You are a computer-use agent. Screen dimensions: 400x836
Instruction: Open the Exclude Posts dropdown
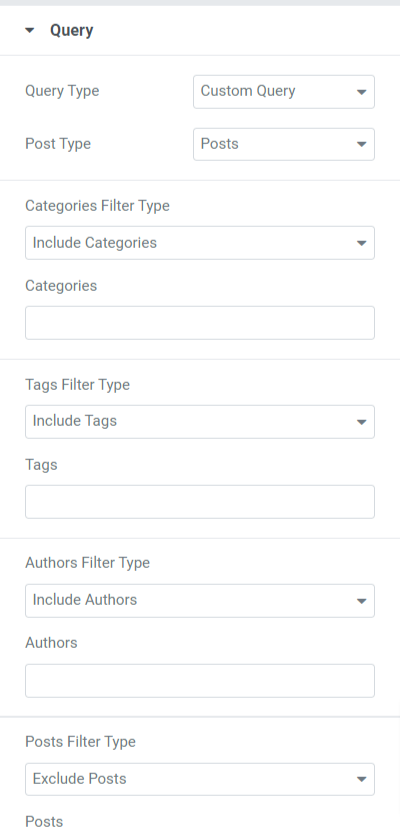(x=200, y=779)
